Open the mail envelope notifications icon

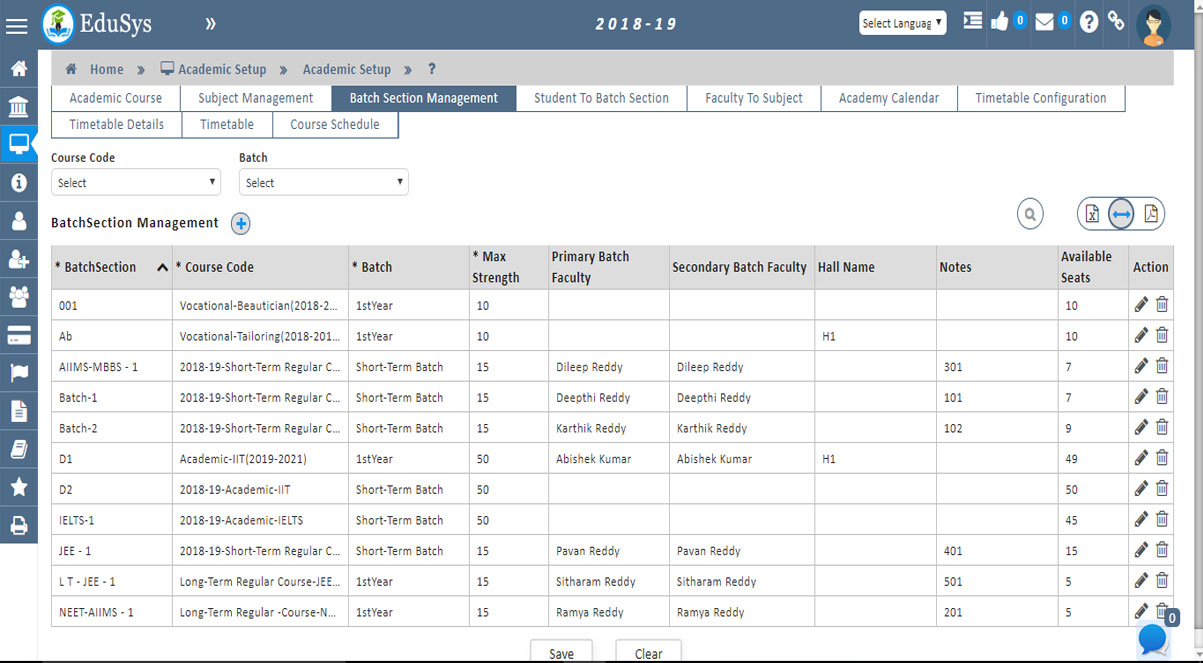pos(1045,22)
